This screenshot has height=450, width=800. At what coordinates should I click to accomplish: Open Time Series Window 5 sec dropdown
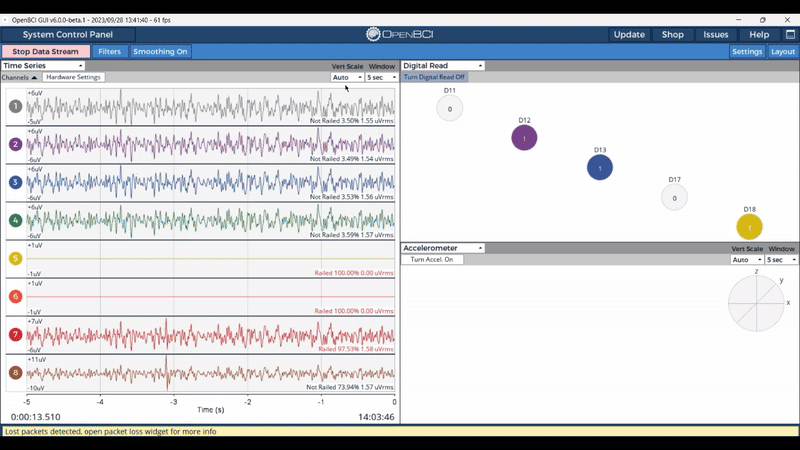tap(382, 77)
